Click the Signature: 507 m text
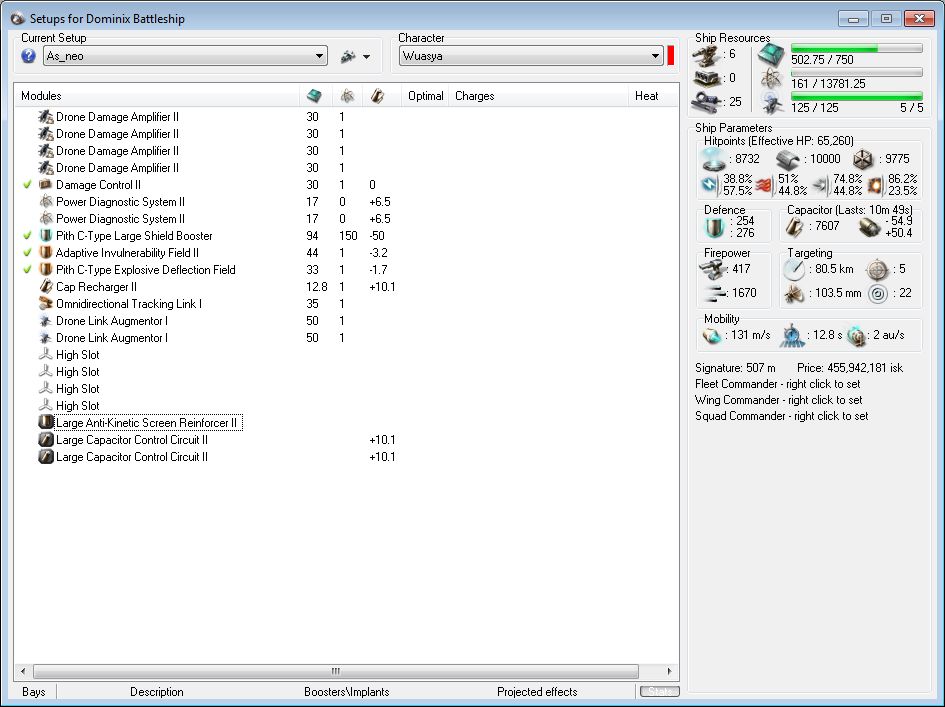 [x=735, y=368]
